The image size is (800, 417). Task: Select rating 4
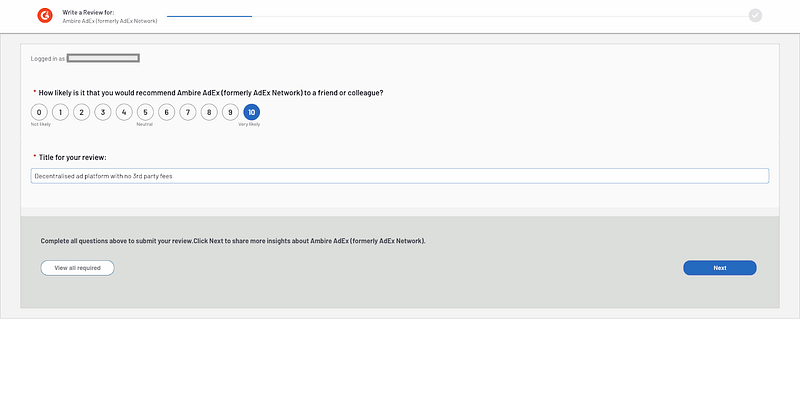pos(124,112)
